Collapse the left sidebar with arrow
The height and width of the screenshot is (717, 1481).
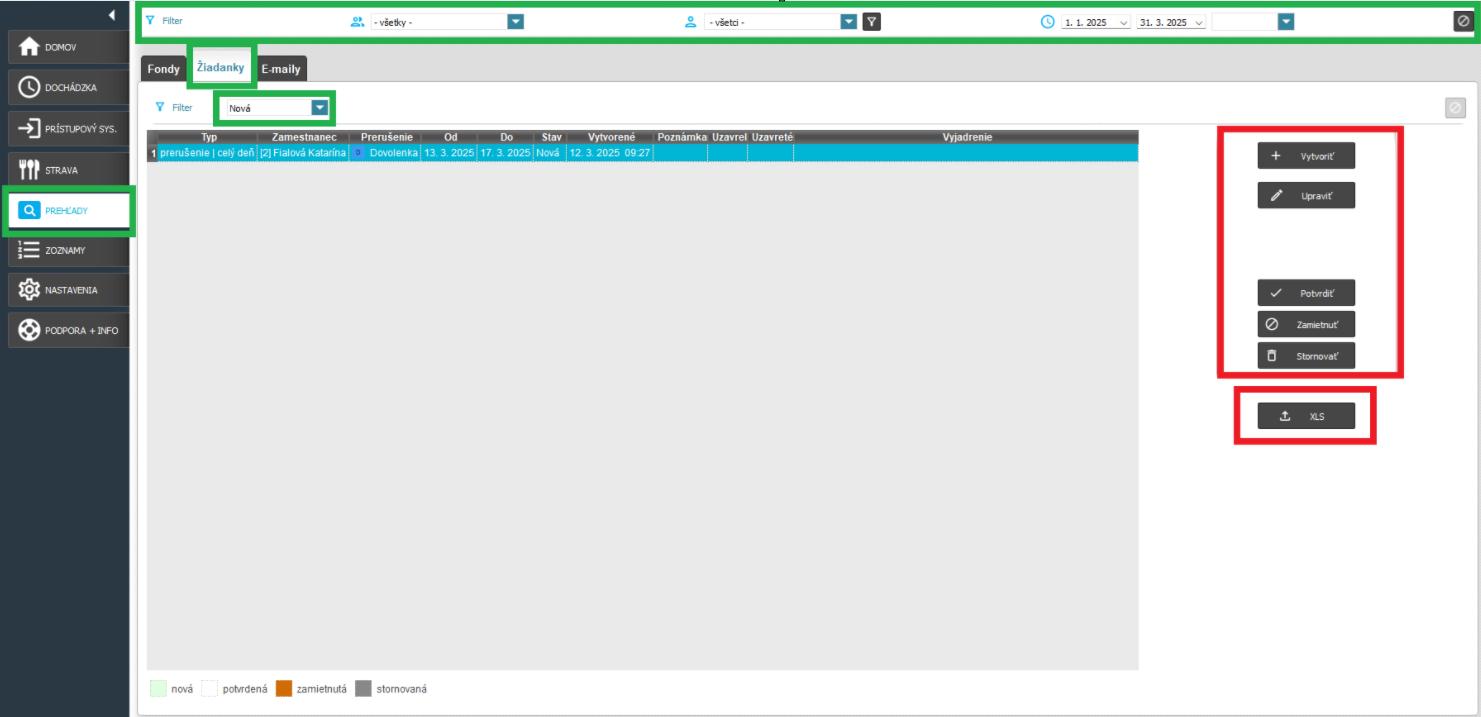pyautogui.click(x=112, y=15)
